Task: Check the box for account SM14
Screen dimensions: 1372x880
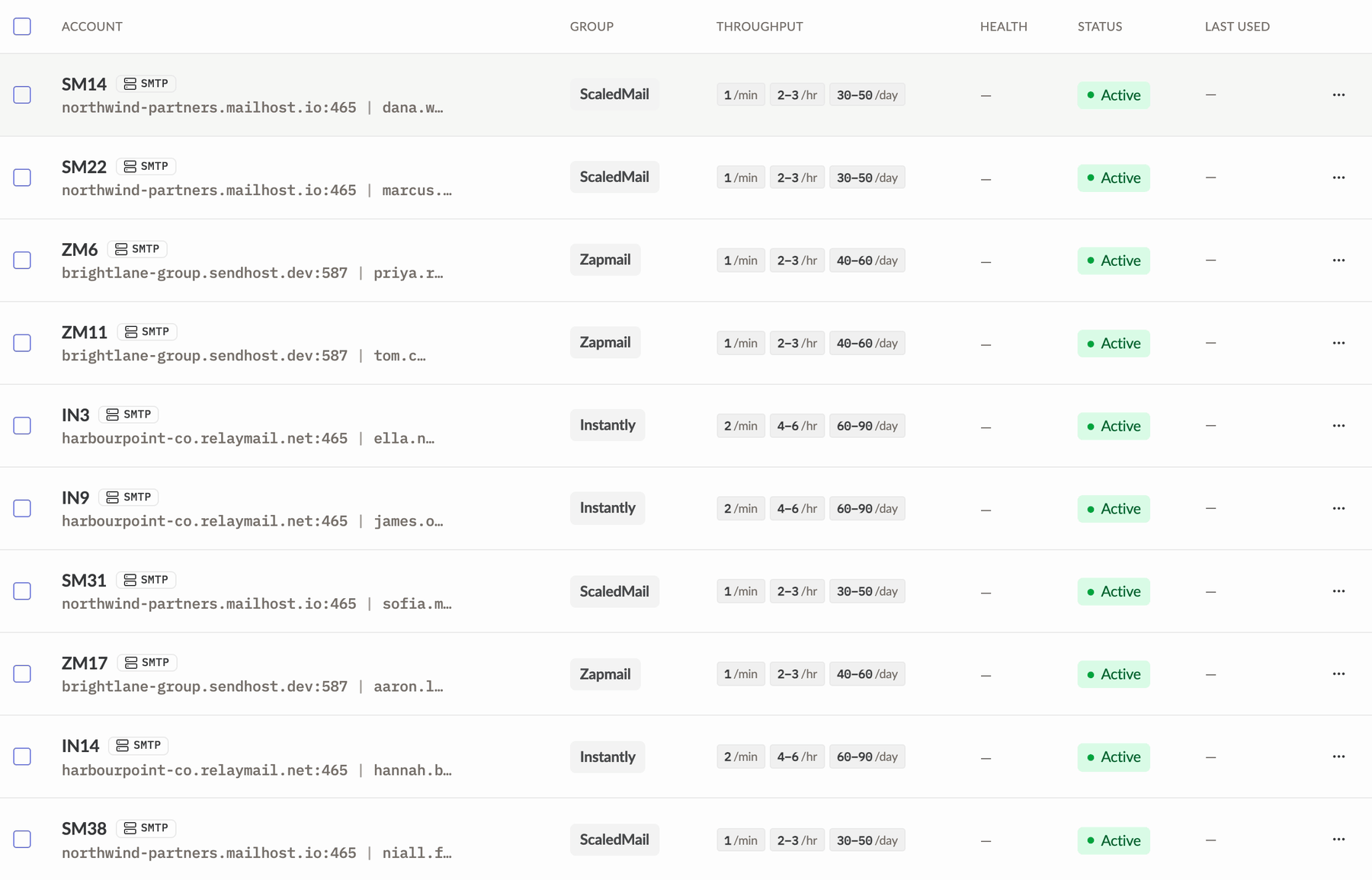Action: tap(22, 94)
